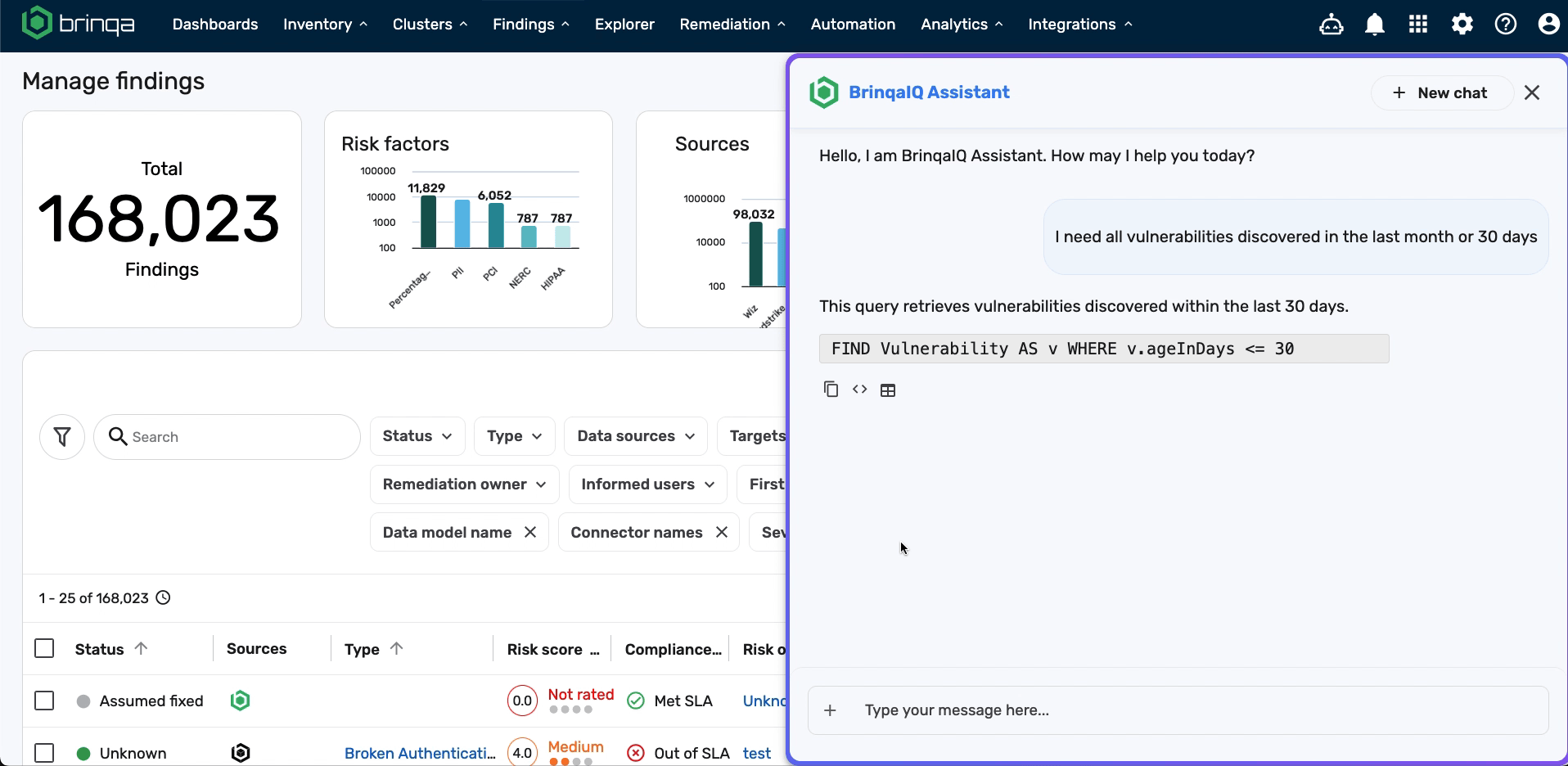1568x766 pixels.
Task: Expand the Status filter dropdown
Action: [x=417, y=436]
